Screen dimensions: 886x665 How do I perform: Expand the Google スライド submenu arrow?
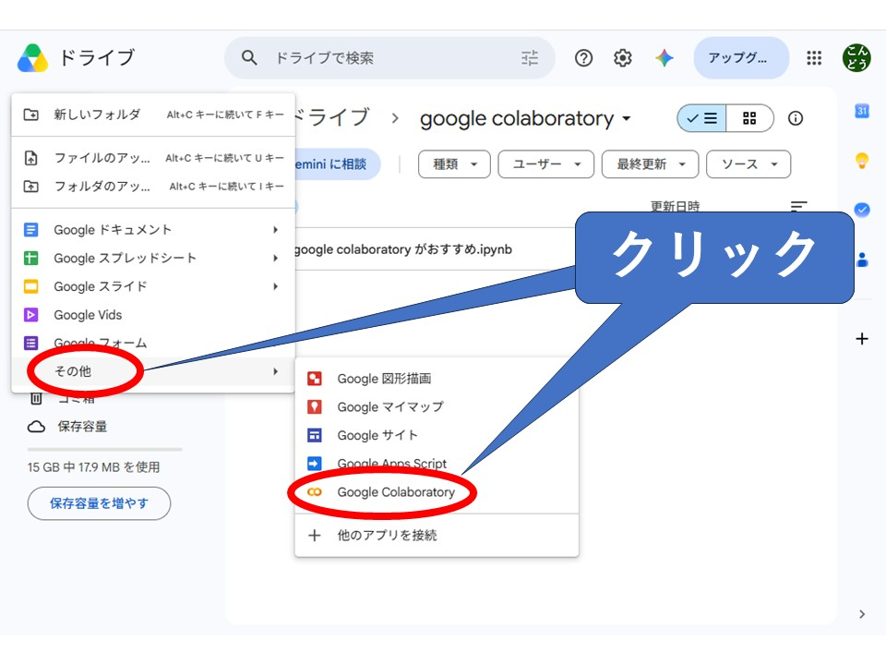[x=275, y=286]
